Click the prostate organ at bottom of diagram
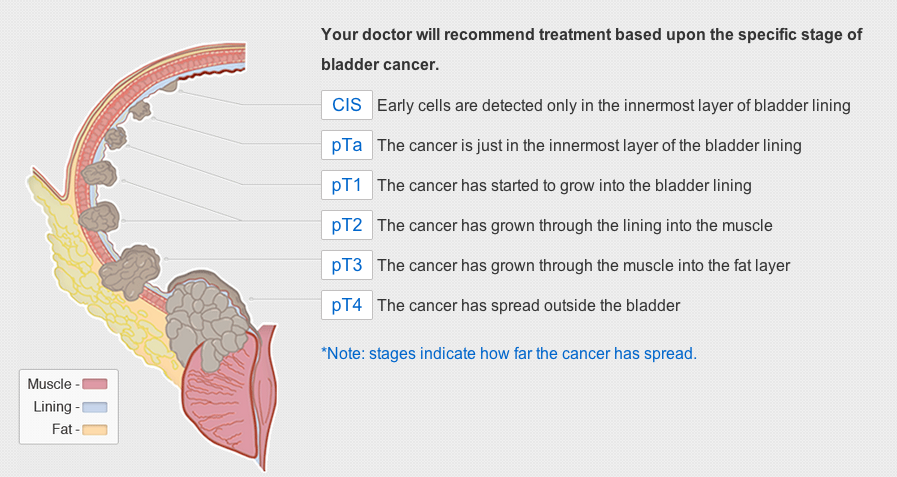This screenshot has width=897, height=477. coord(220,400)
